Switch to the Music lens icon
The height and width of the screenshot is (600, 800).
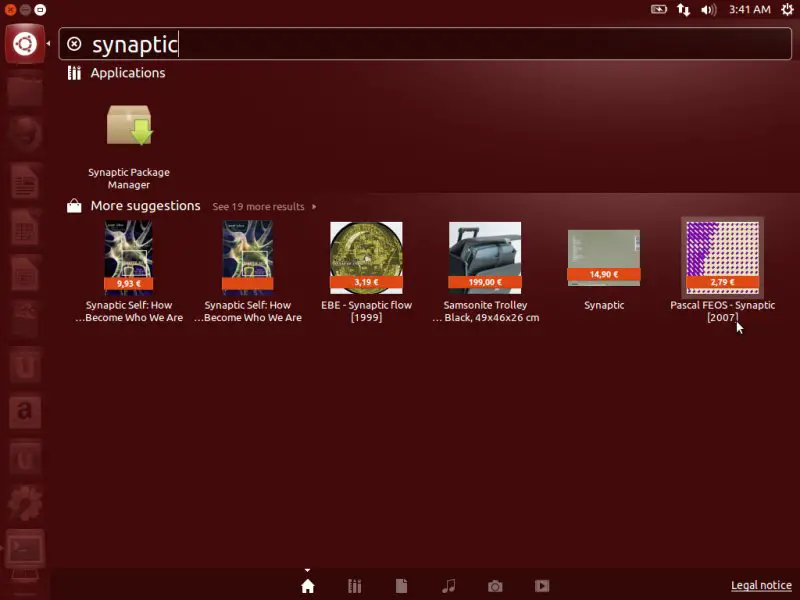click(x=448, y=586)
